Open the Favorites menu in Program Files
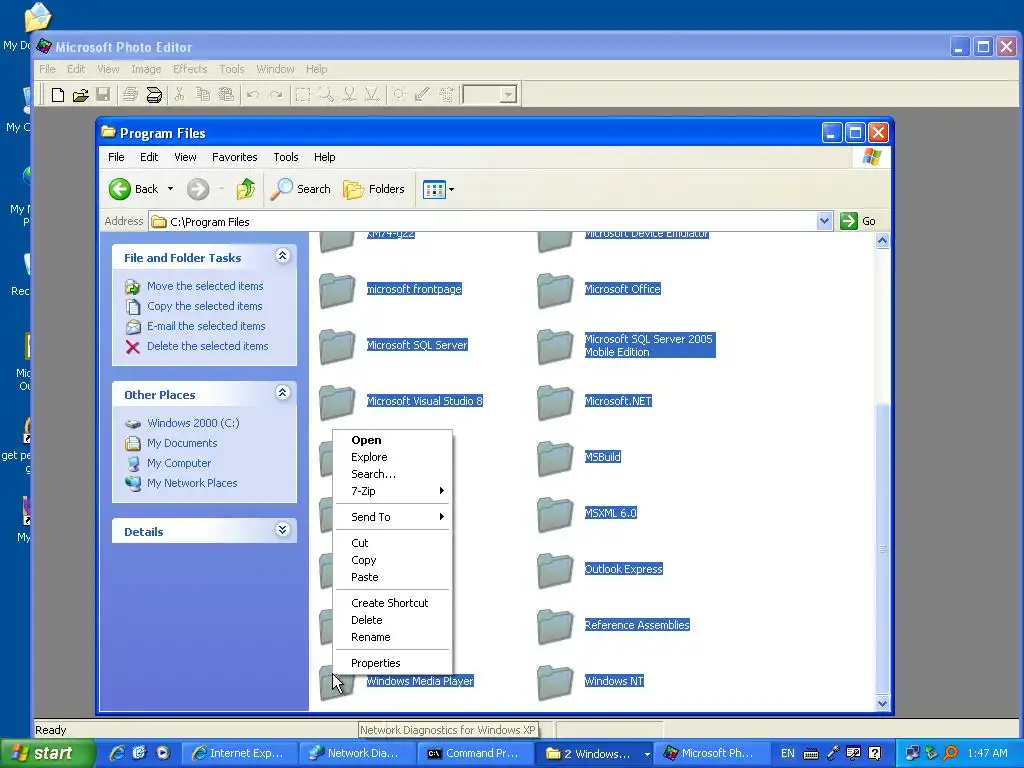Image resolution: width=1024 pixels, height=768 pixels. point(234,157)
